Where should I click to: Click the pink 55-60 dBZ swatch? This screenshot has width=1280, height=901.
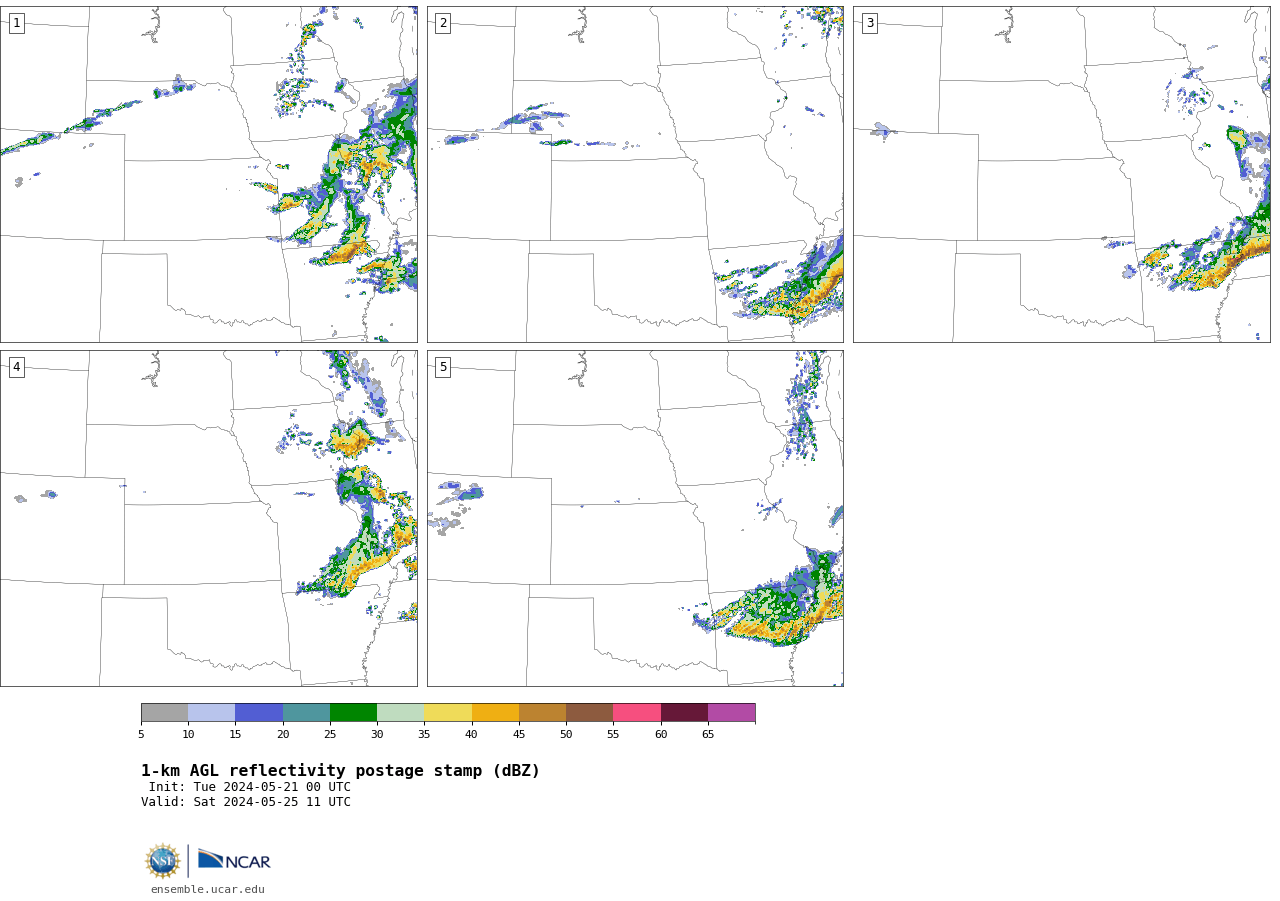click(637, 713)
